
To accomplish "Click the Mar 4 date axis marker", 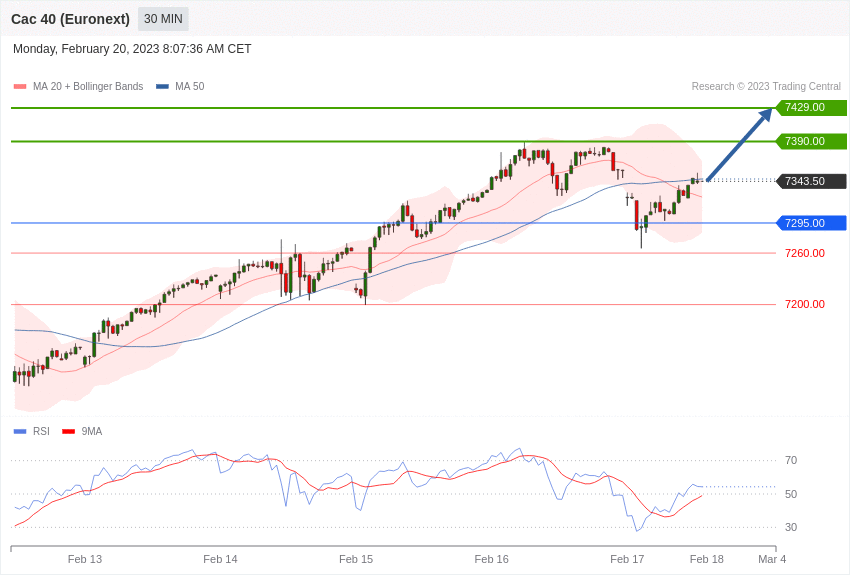I will coord(772,559).
